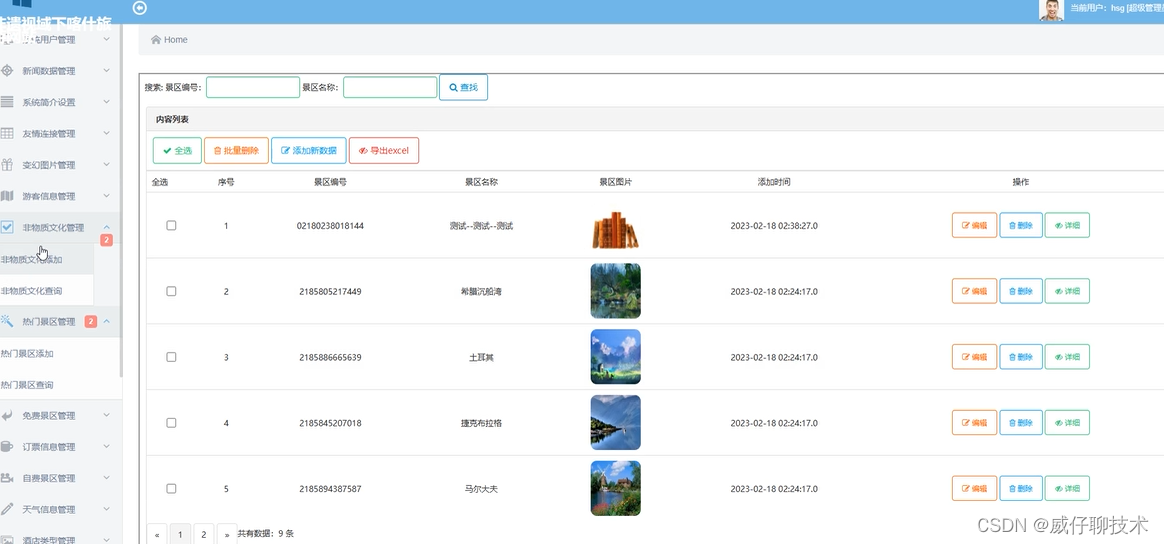Click the orange 批量删除 button
The height and width of the screenshot is (544, 1164).
(236, 151)
